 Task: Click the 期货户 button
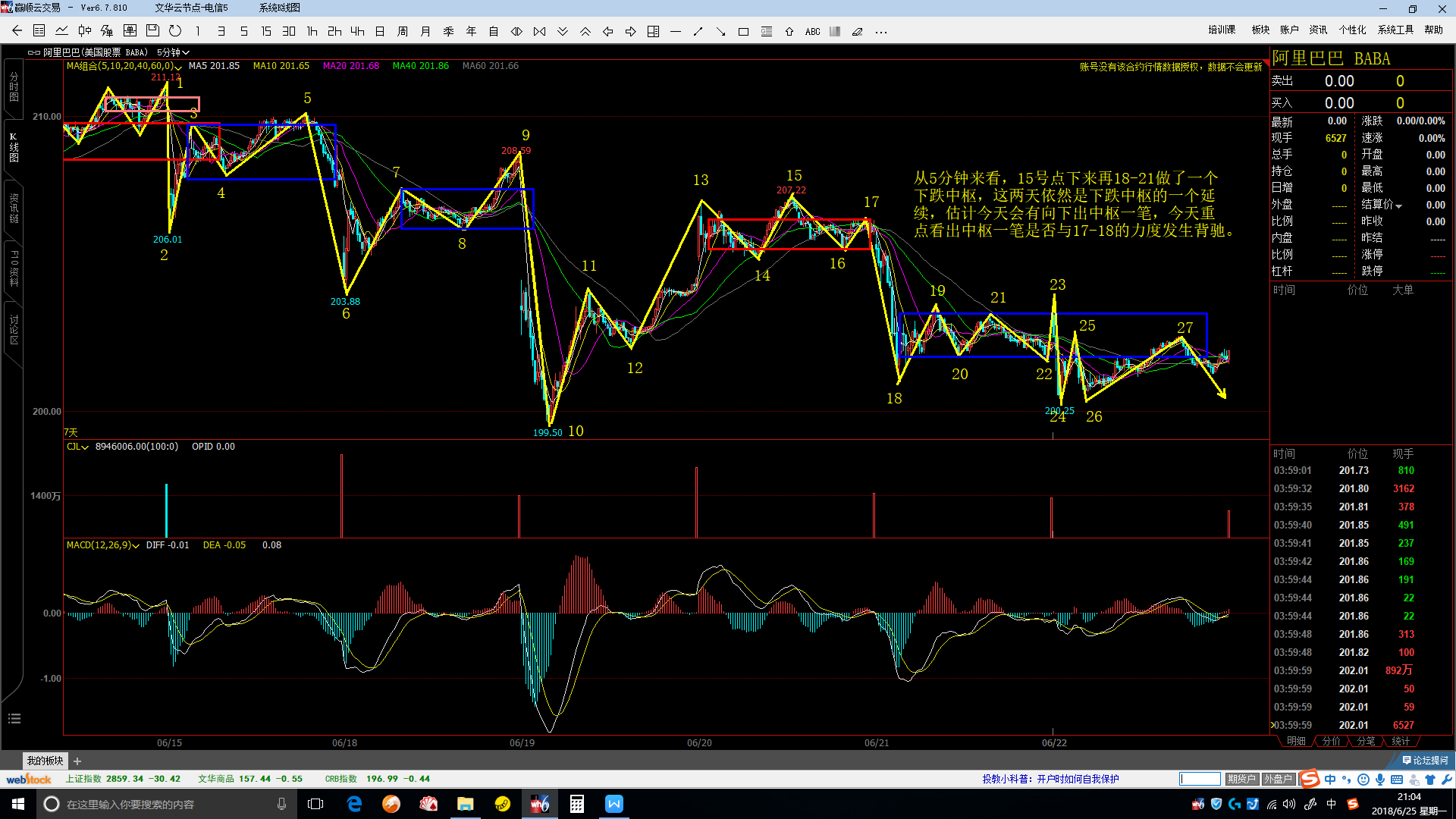(x=1241, y=779)
